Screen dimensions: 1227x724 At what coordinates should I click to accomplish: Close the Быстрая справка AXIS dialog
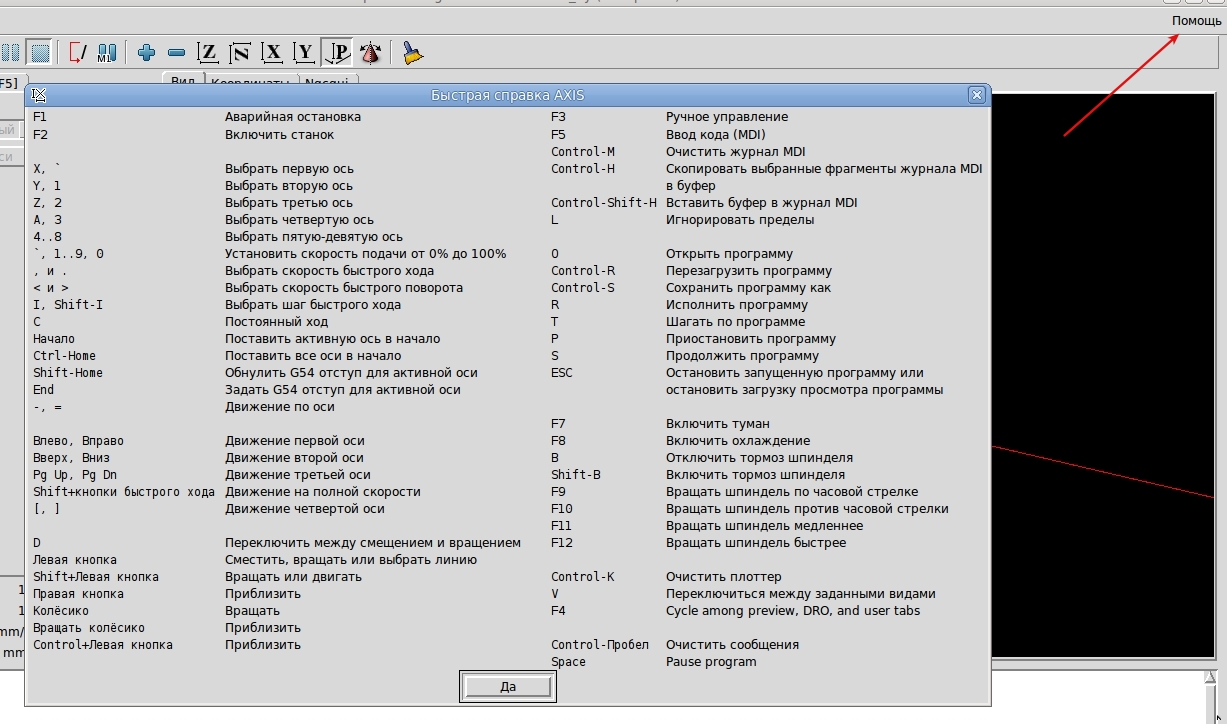tap(977, 95)
